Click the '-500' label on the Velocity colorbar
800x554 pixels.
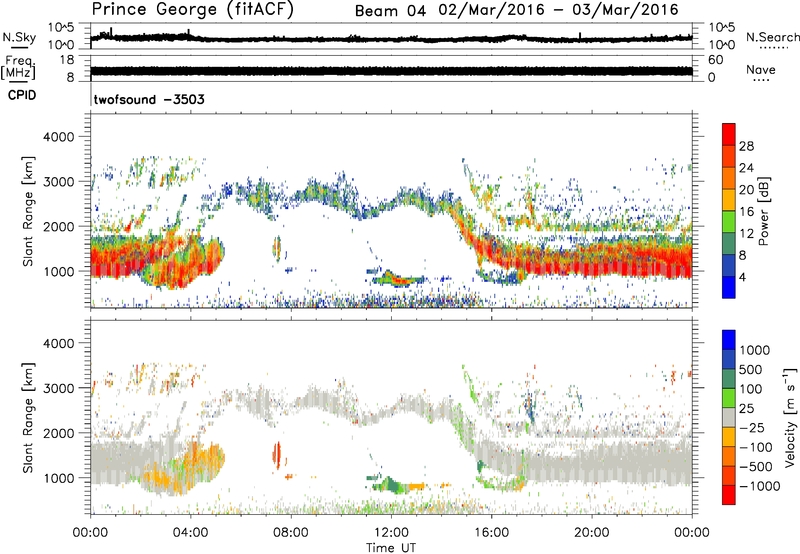[x=756, y=467]
